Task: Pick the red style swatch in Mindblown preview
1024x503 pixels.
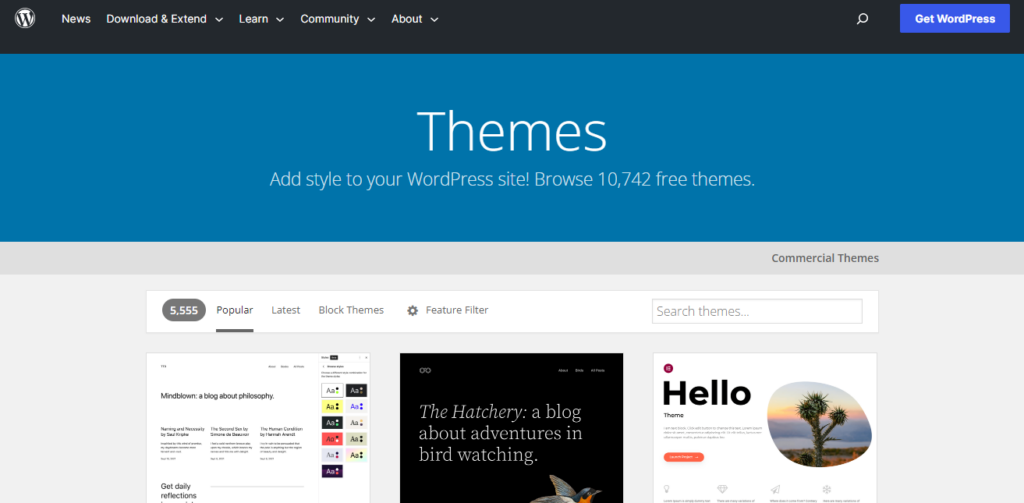Action: tap(331, 439)
